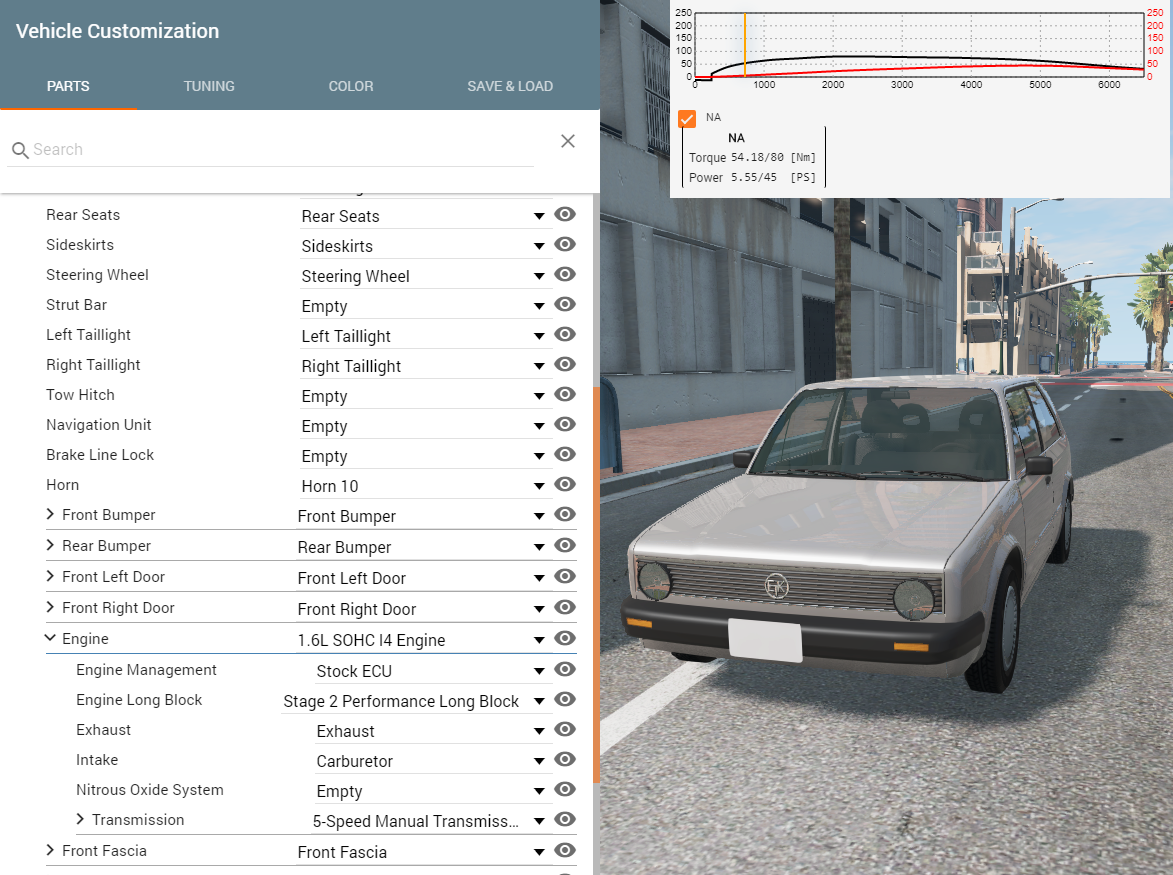This screenshot has width=1173, height=875.
Task: Switch to the PARTS tab
Action: pos(68,86)
